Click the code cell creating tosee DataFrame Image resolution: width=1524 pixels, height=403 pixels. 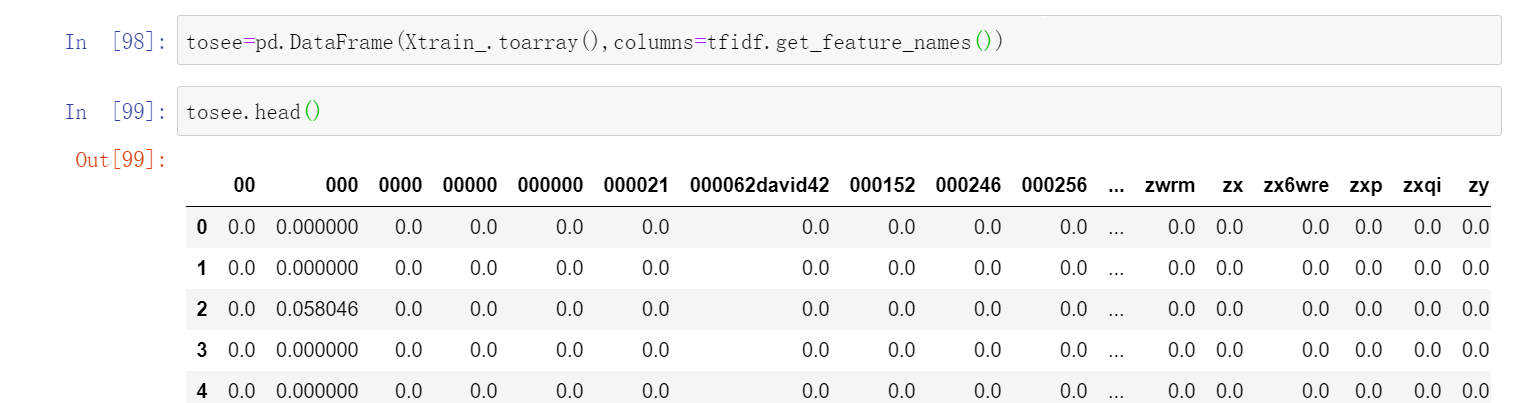(839, 40)
